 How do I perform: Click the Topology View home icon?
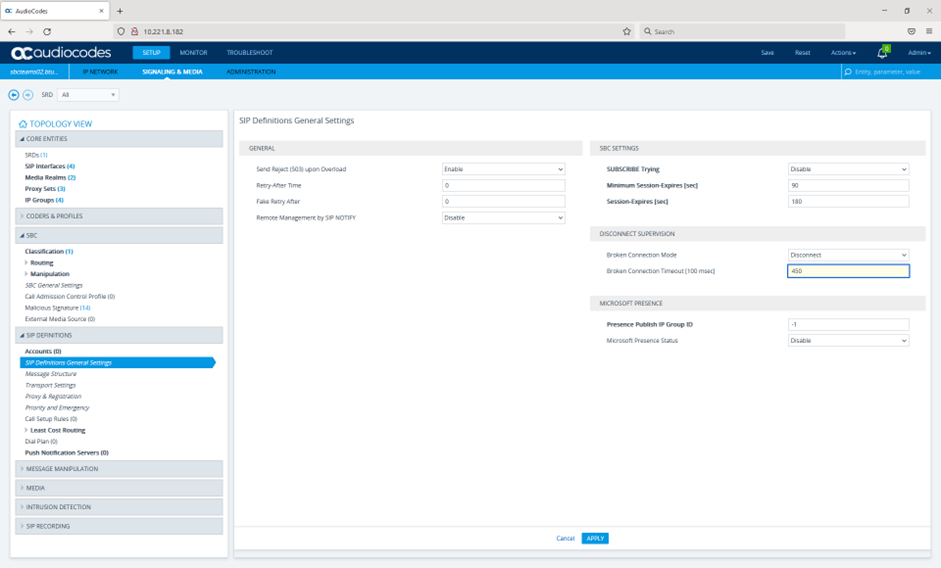(x=23, y=124)
